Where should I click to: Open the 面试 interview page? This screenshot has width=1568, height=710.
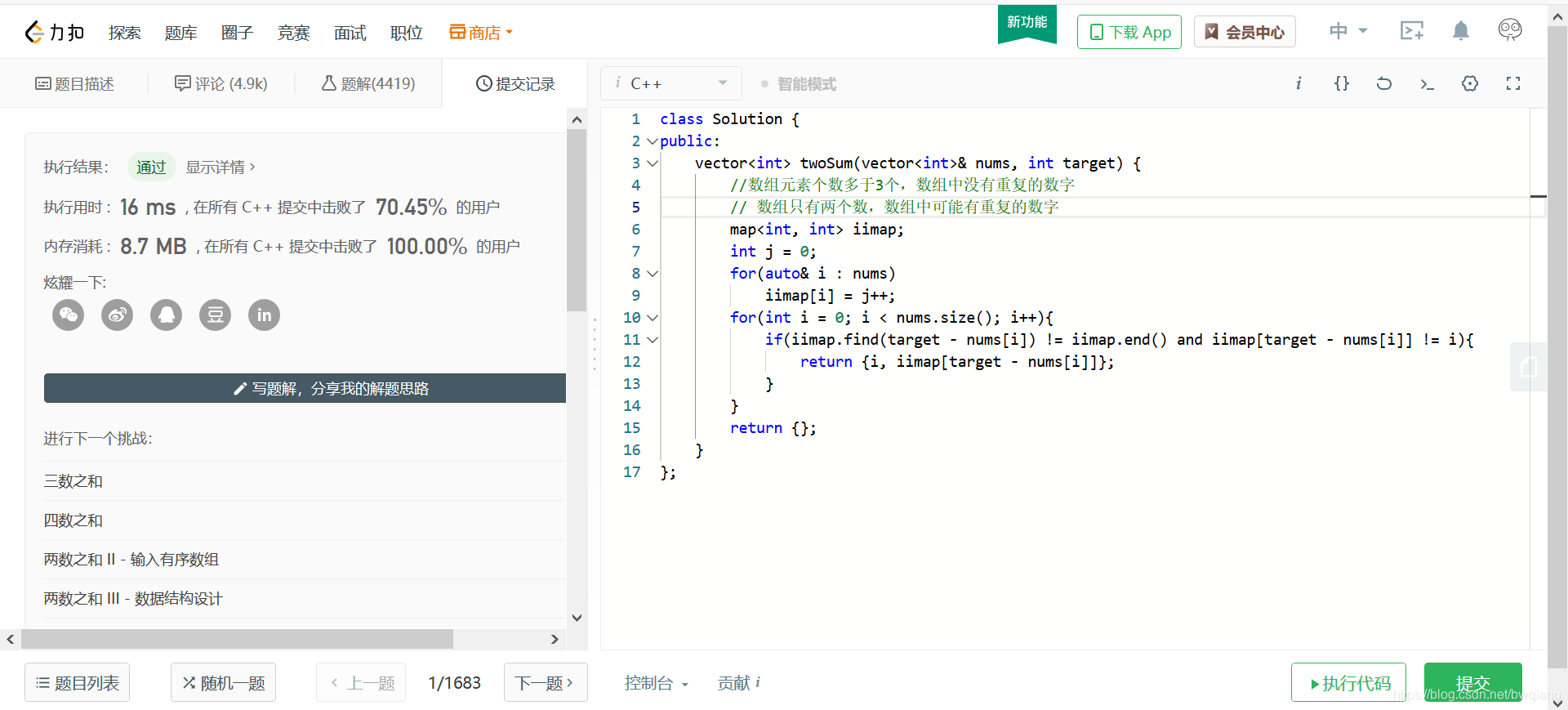point(350,33)
